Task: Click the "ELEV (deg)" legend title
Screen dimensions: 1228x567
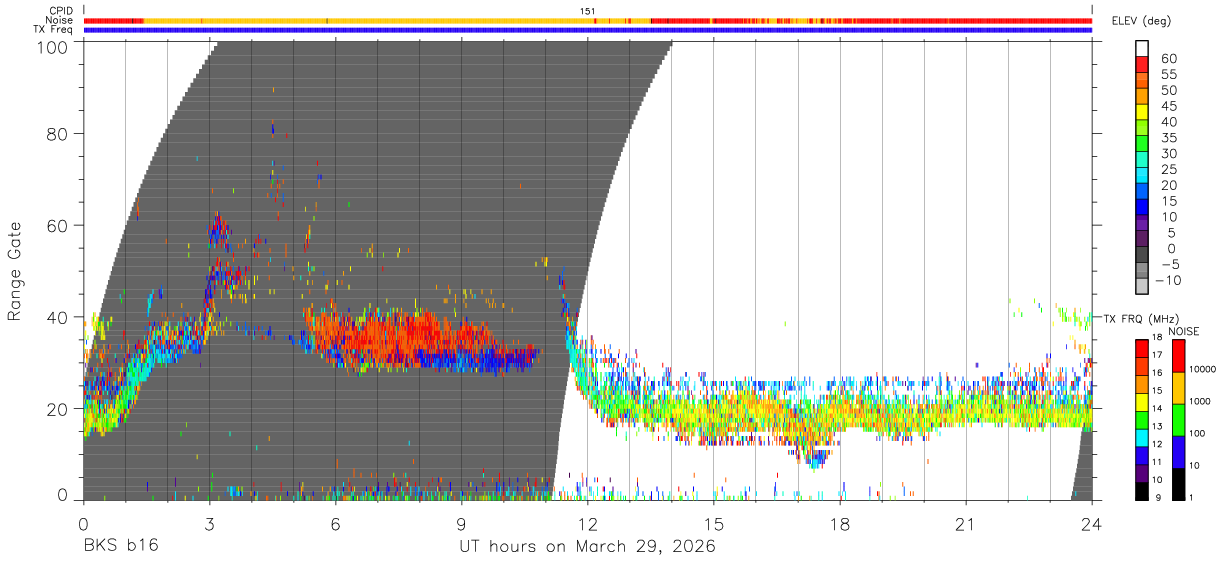Action: click(x=1141, y=21)
